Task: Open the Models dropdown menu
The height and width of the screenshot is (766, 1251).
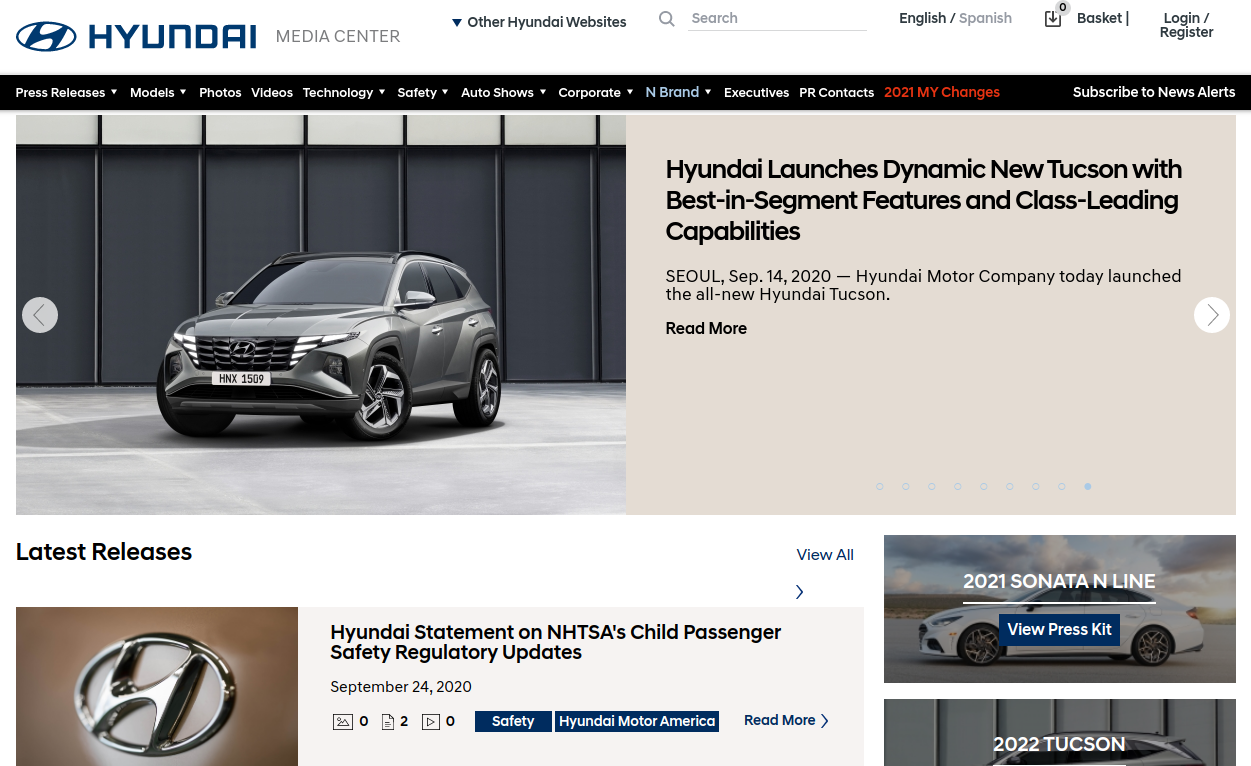Action: coord(159,93)
